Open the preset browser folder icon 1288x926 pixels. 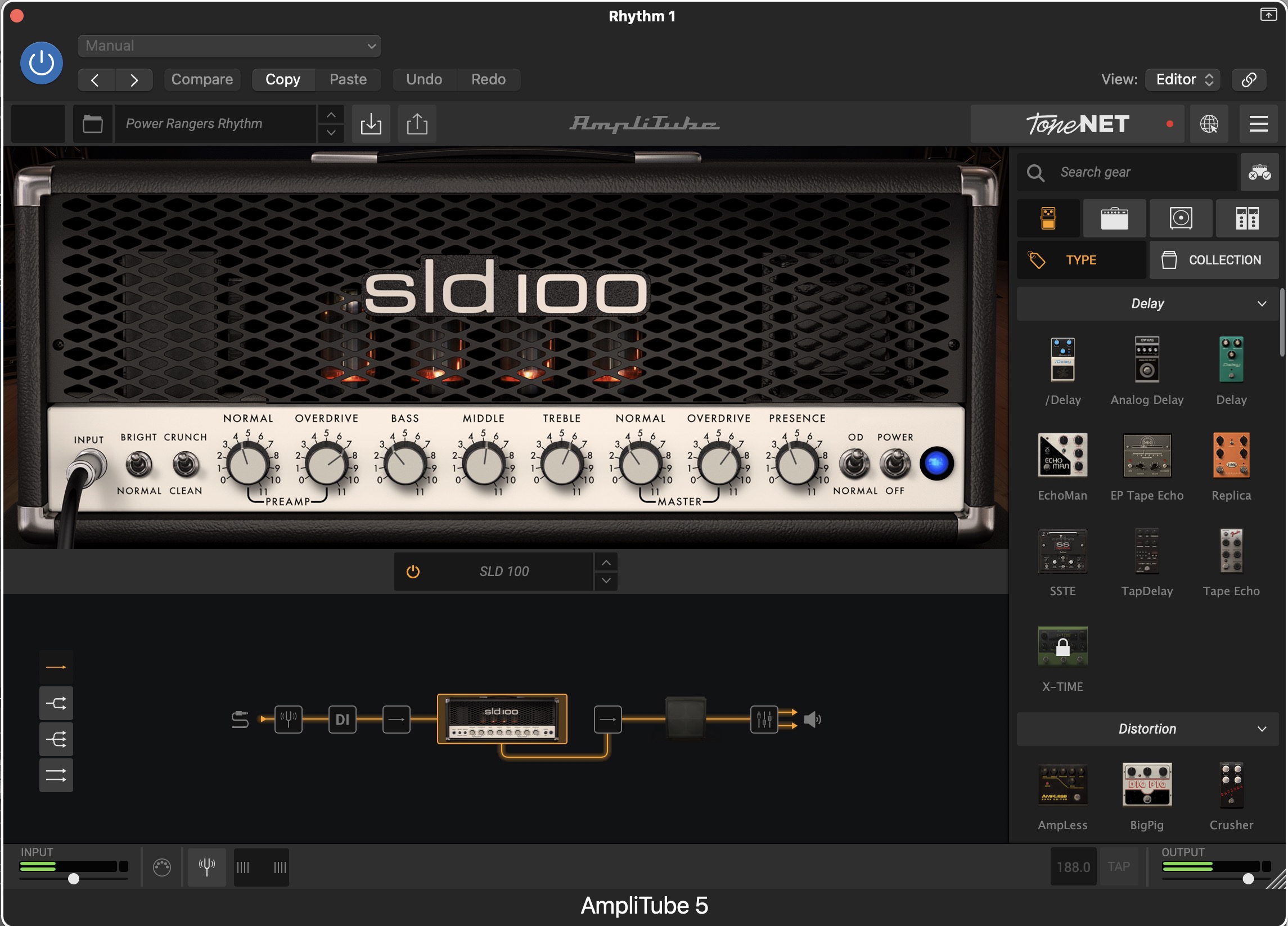(93, 123)
